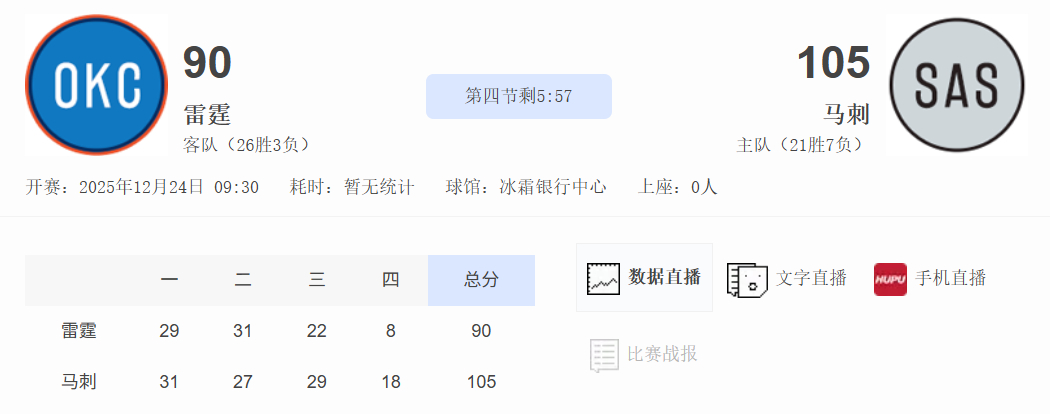Viewport: 1050px width, 414px height.
Task: Click the 雷霆 row label in score table
Action: (79, 331)
